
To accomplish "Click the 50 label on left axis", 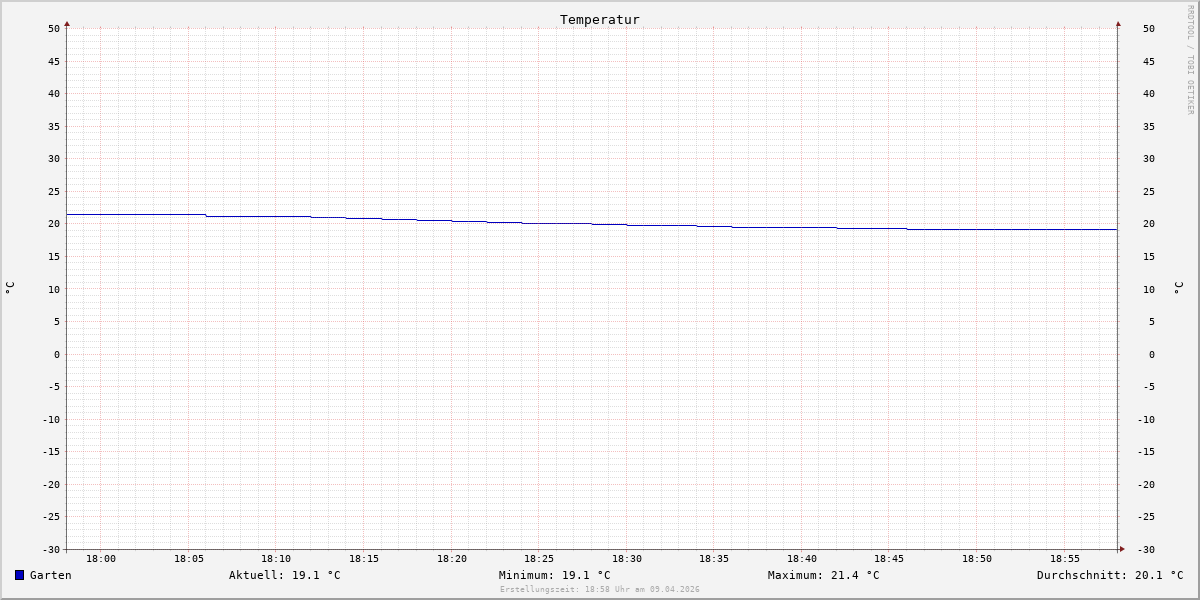I will point(54,28).
